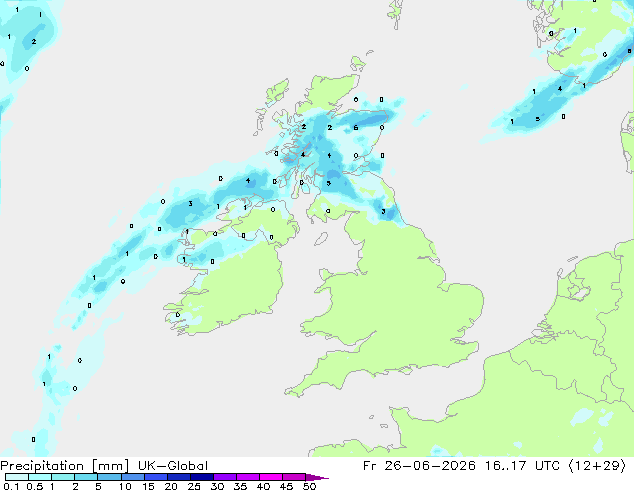
Task: Select the 30–35 mm purple legend swatch
Action: pyautogui.click(x=225, y=477)
